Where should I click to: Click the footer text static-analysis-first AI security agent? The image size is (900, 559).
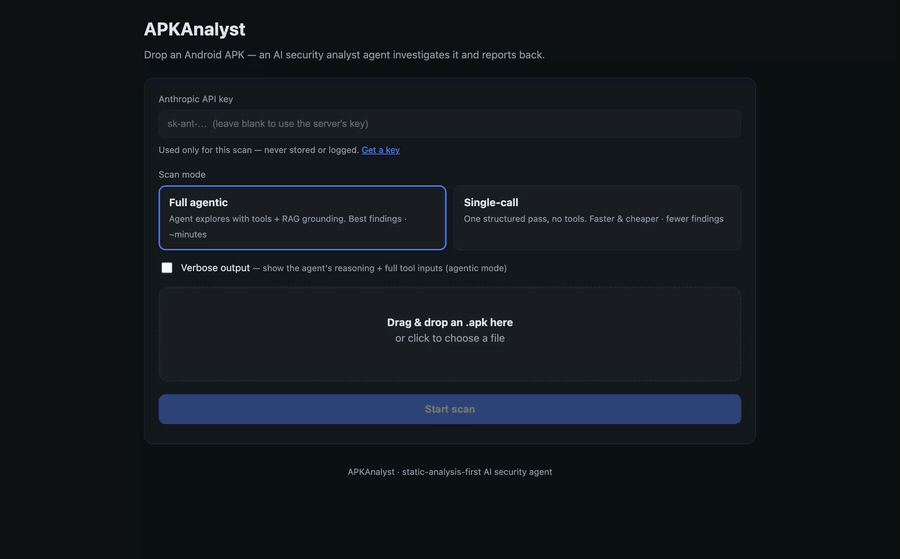click(477, 472)
